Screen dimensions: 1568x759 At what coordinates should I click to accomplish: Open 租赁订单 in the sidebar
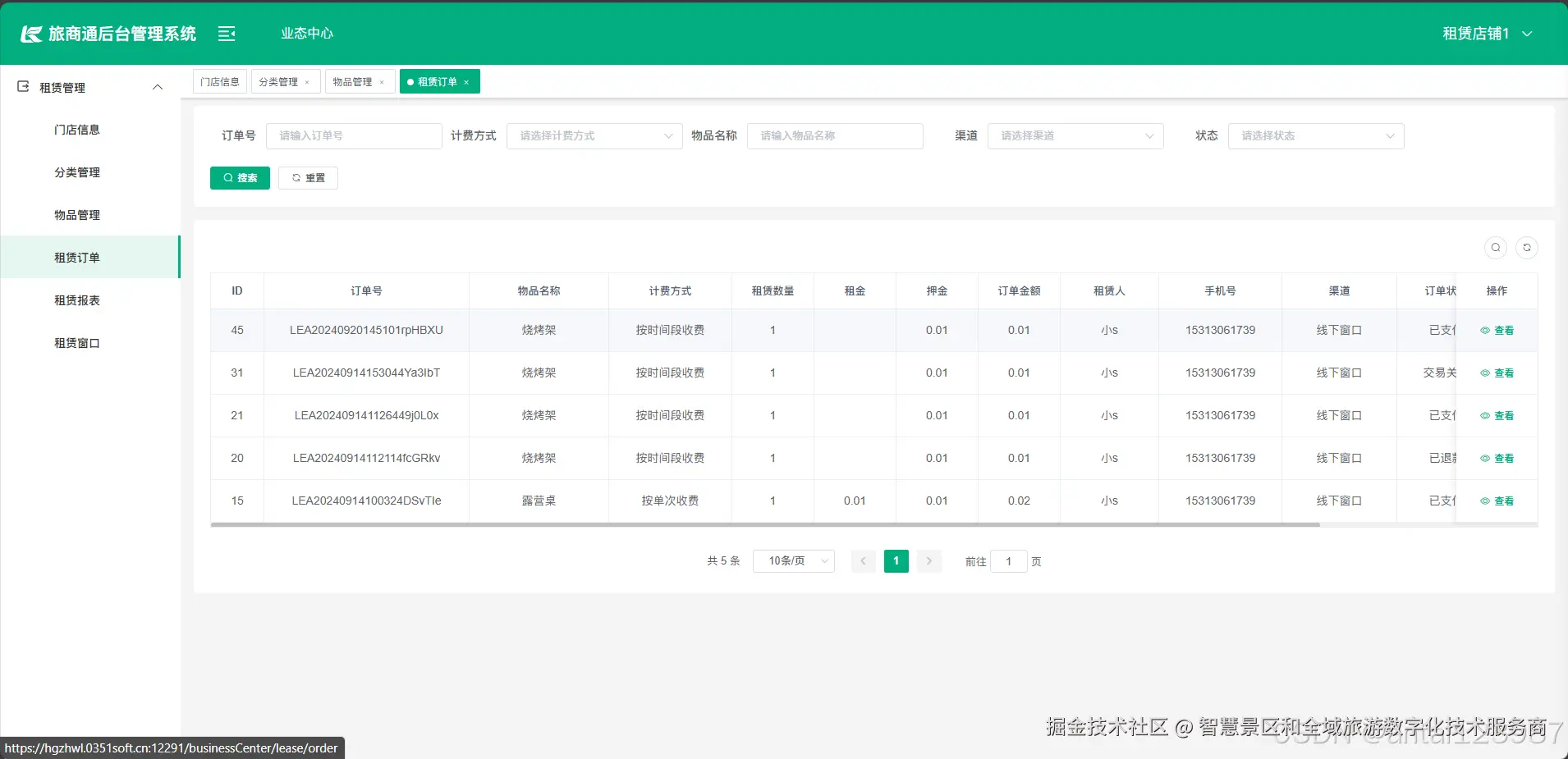(90, 258)
